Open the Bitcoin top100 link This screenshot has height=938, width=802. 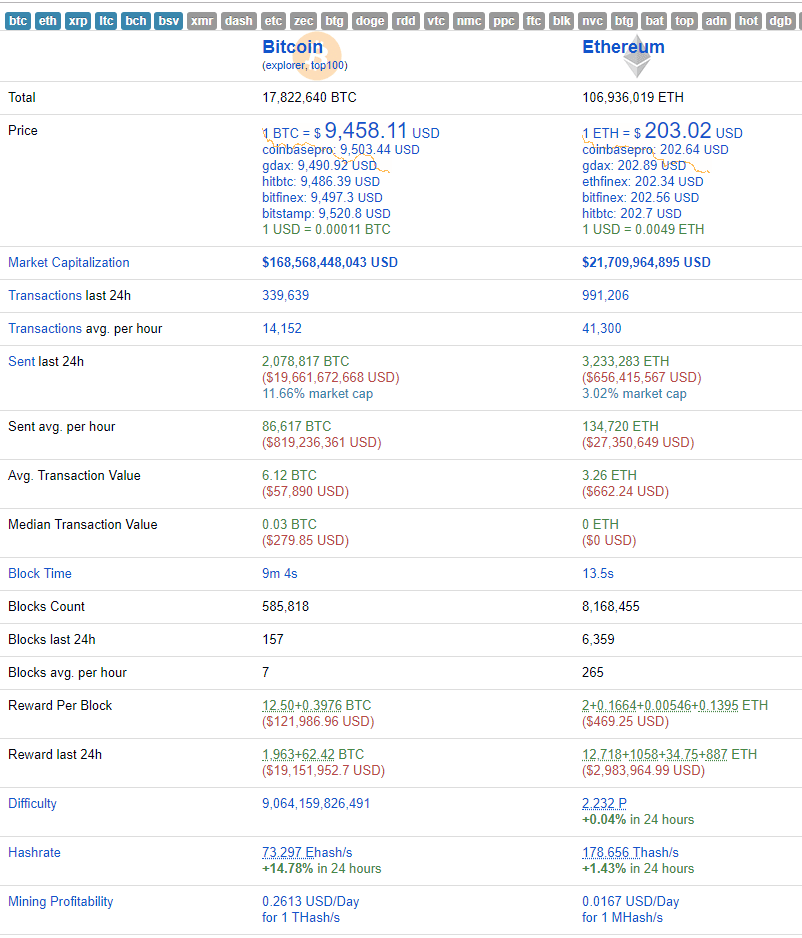[x=328, y=66]
